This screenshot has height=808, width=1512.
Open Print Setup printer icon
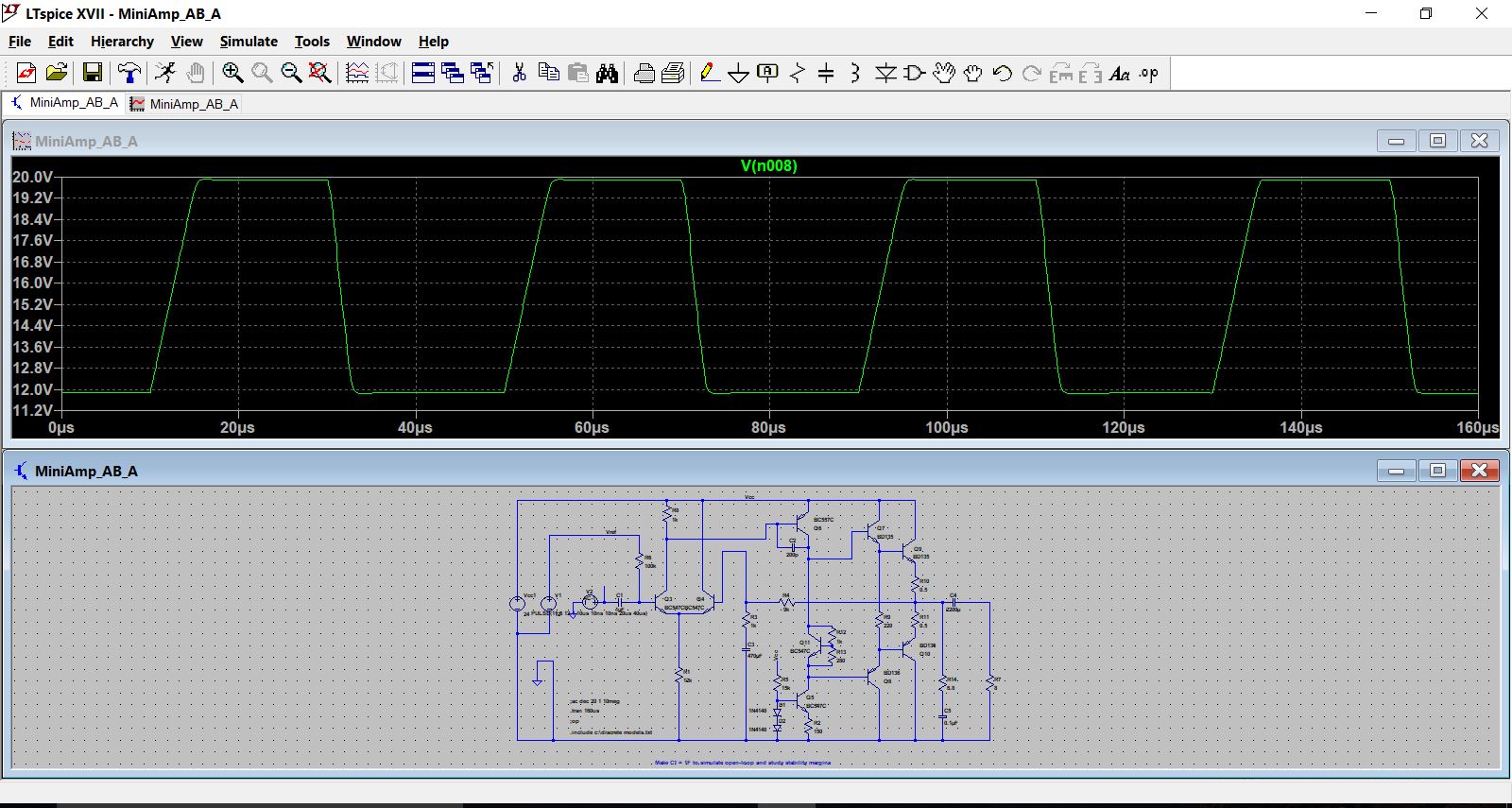[x=644, y=73]
